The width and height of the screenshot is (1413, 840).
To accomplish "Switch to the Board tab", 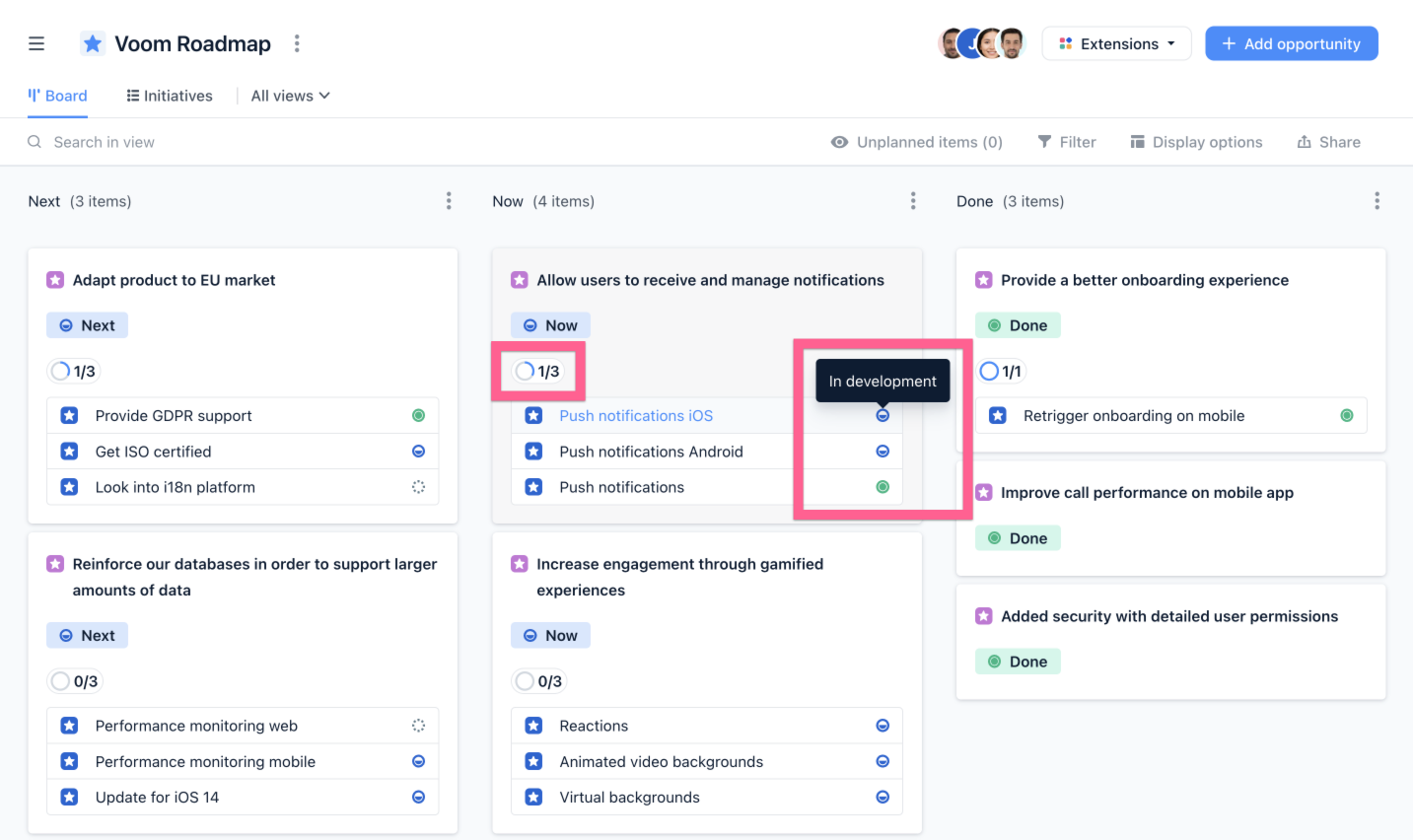I will pos(57,96).
